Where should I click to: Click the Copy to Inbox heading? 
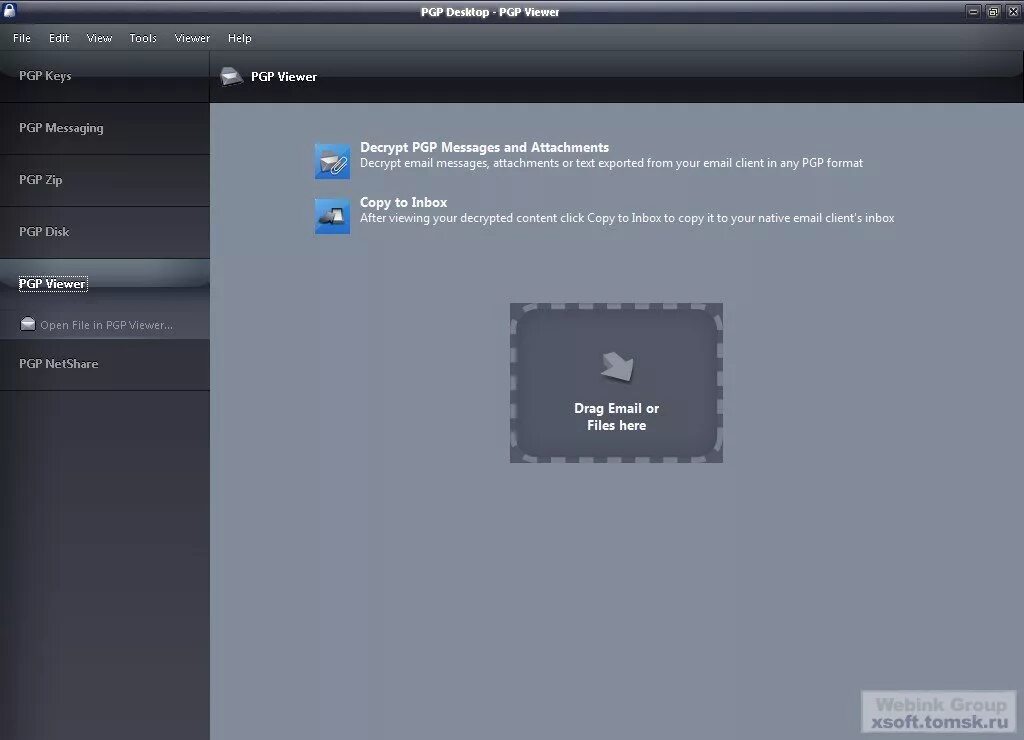pyautogui.click(x=404, y=202)
